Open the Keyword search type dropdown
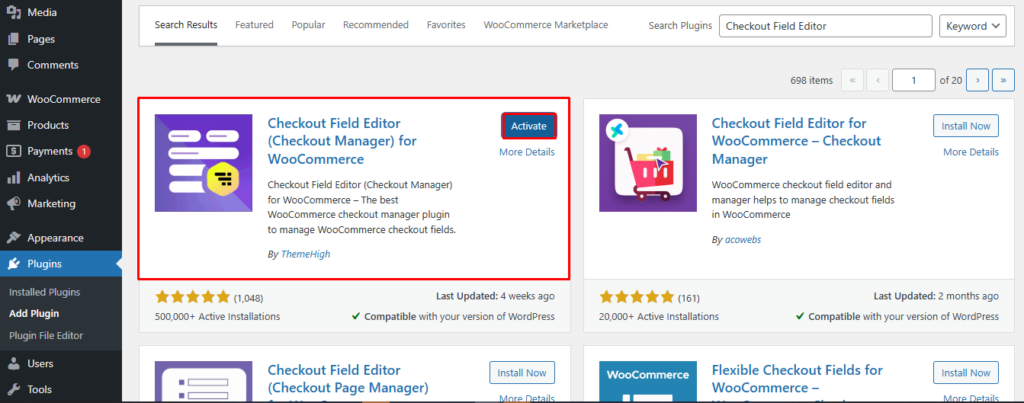Screen dimensions: 1024x403 click(x=977, y=26)
